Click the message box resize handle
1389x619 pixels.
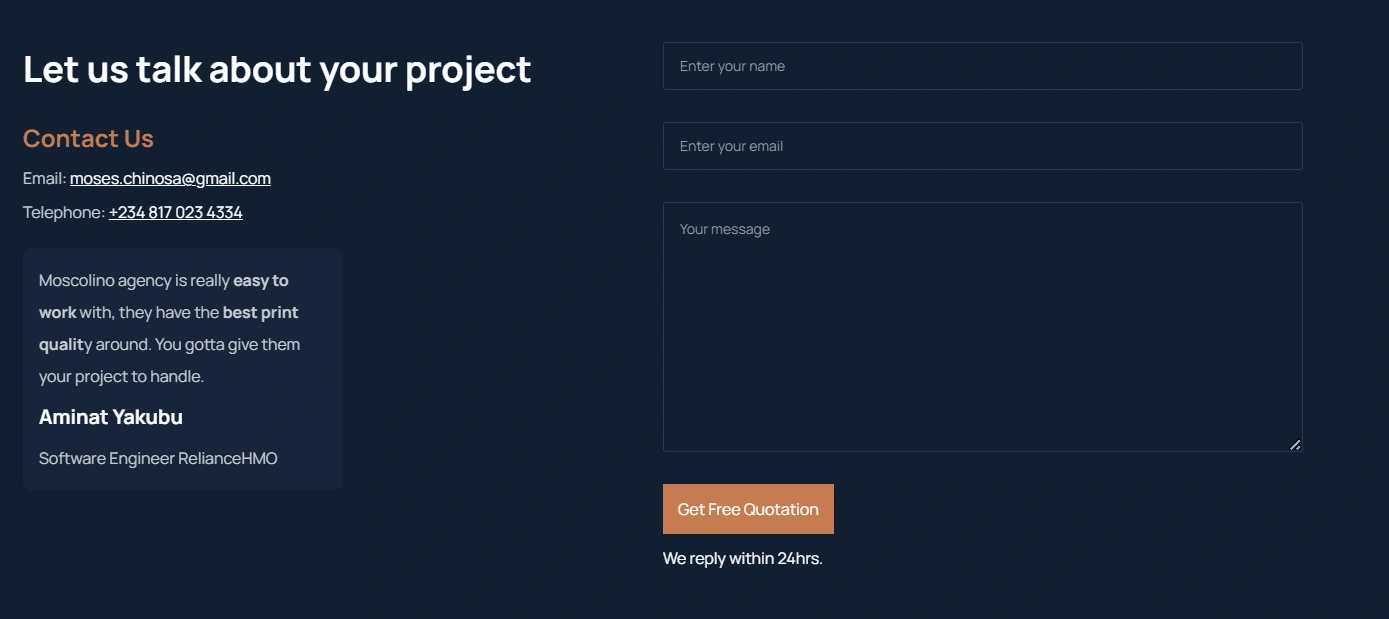(x=1295, y=445)
